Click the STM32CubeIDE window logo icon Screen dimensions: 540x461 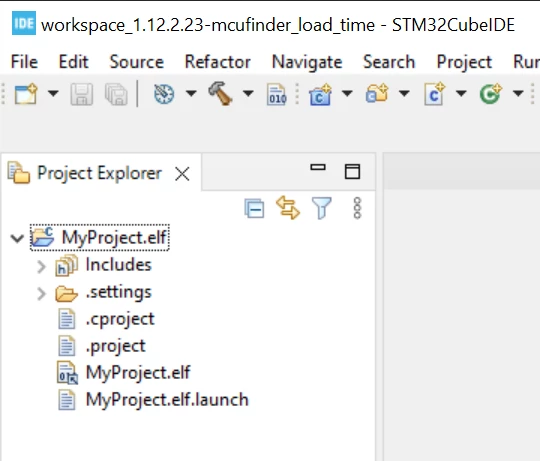(24, 23)
